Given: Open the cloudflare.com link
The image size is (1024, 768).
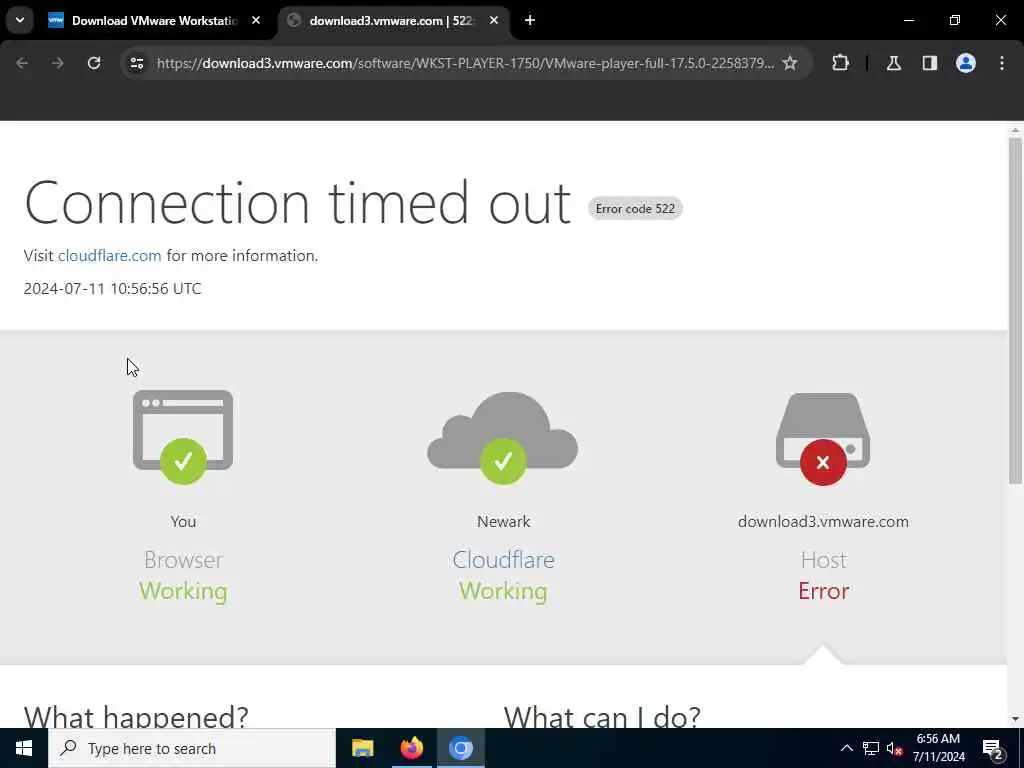Looking at the screenshot, I should (109, 255).
